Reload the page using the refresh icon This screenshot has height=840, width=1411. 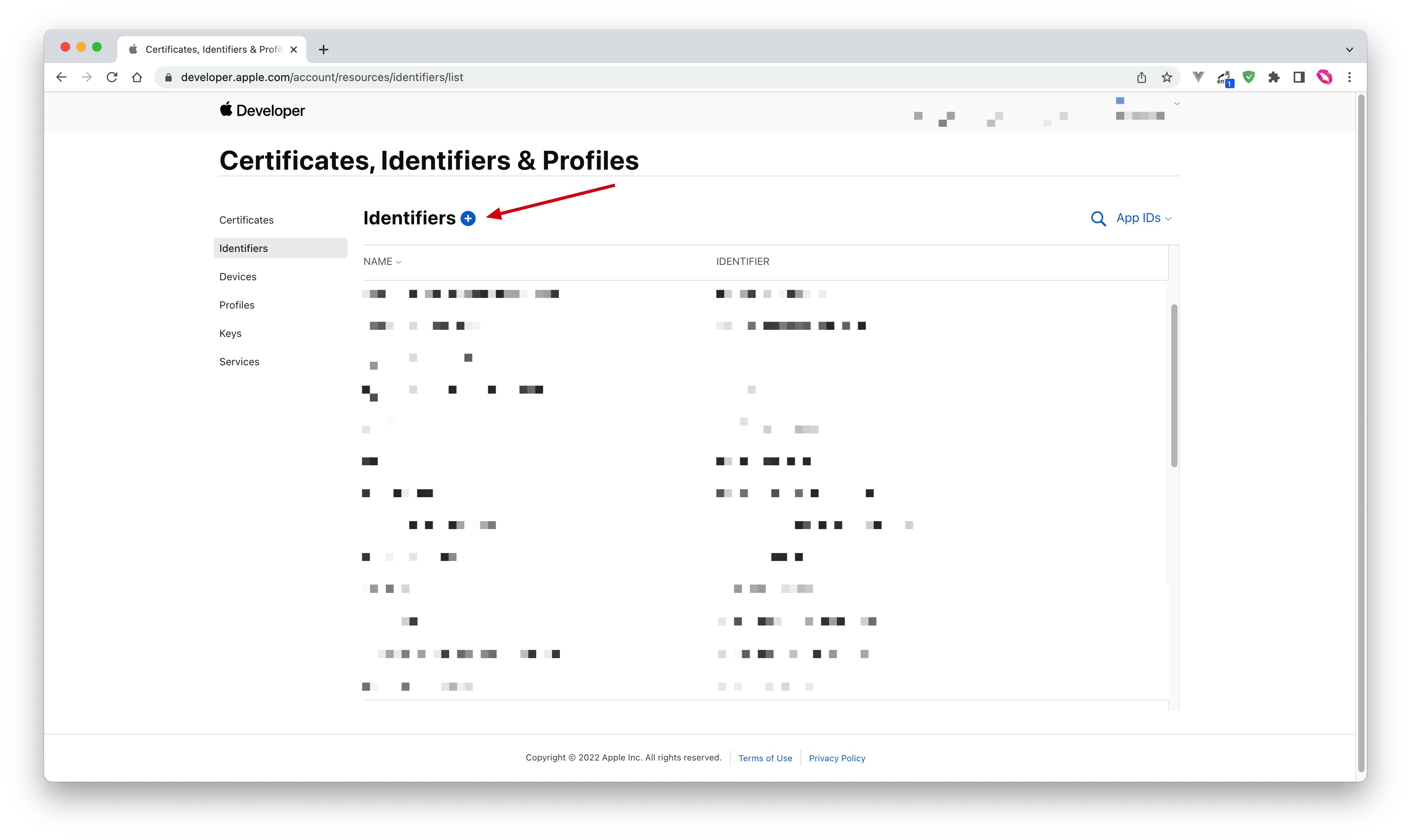(111, 78)
